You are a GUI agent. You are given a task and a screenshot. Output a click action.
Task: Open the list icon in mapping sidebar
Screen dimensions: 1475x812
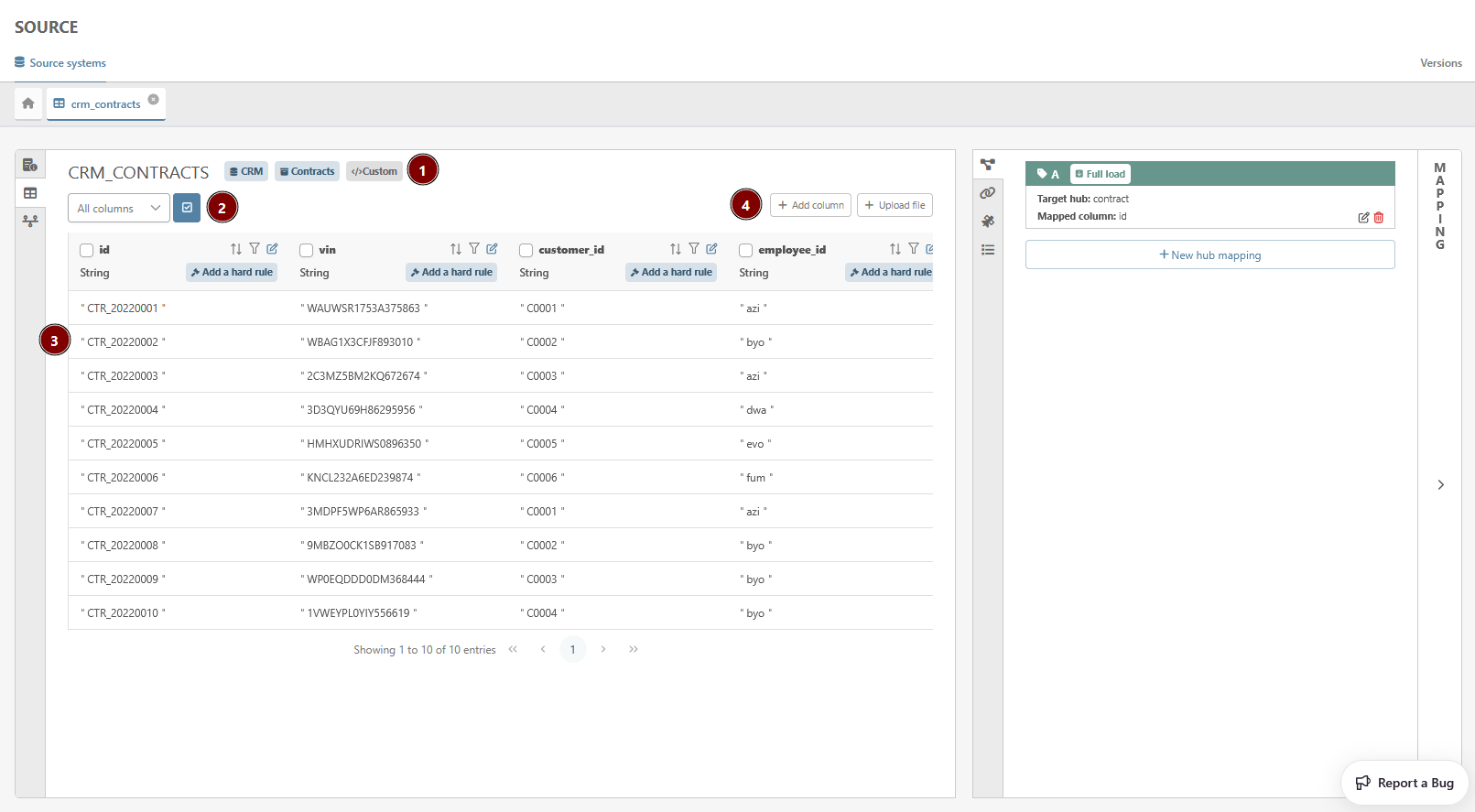[x=987, y=250]
